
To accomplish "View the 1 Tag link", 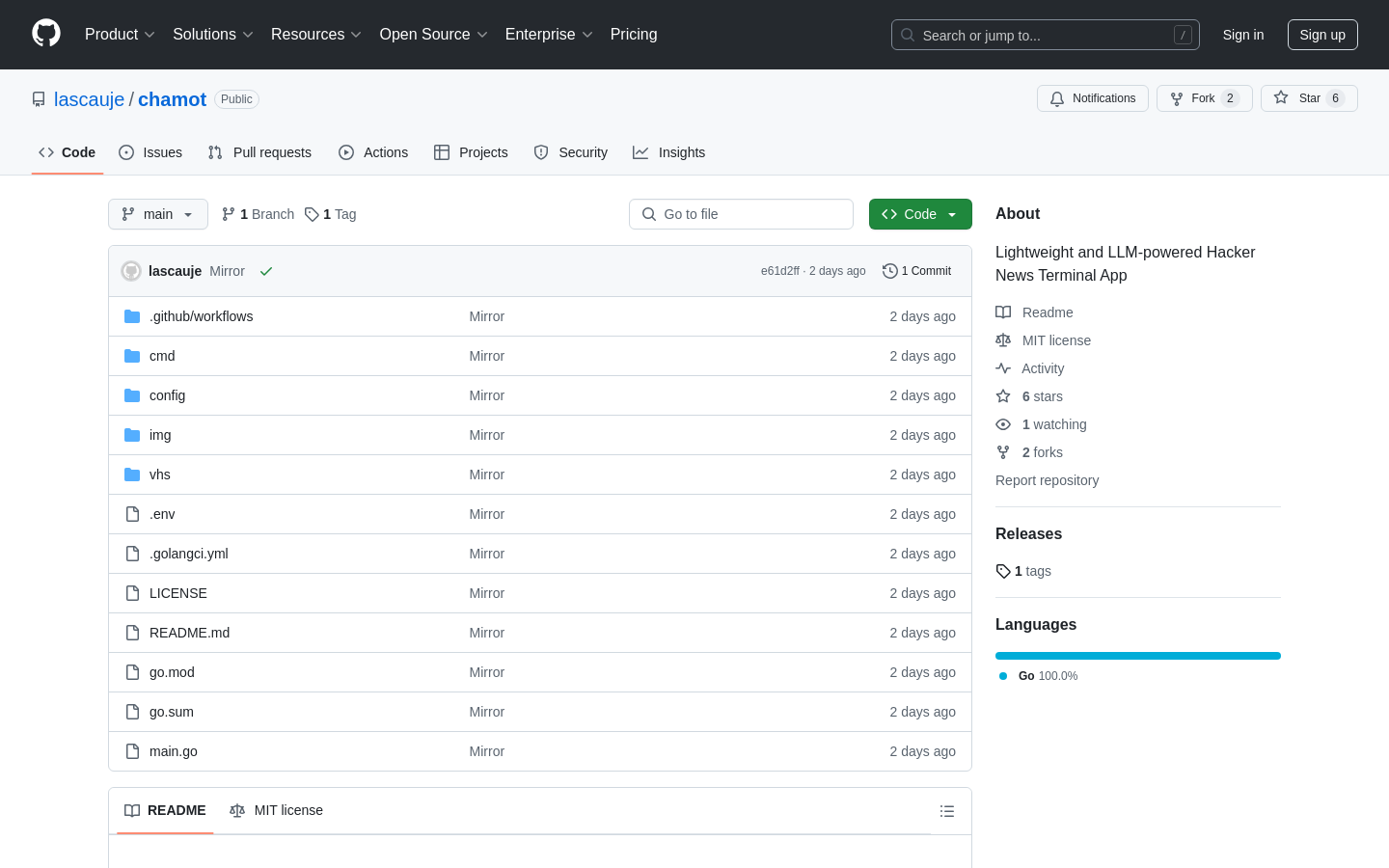I will (x=330, y=214).
